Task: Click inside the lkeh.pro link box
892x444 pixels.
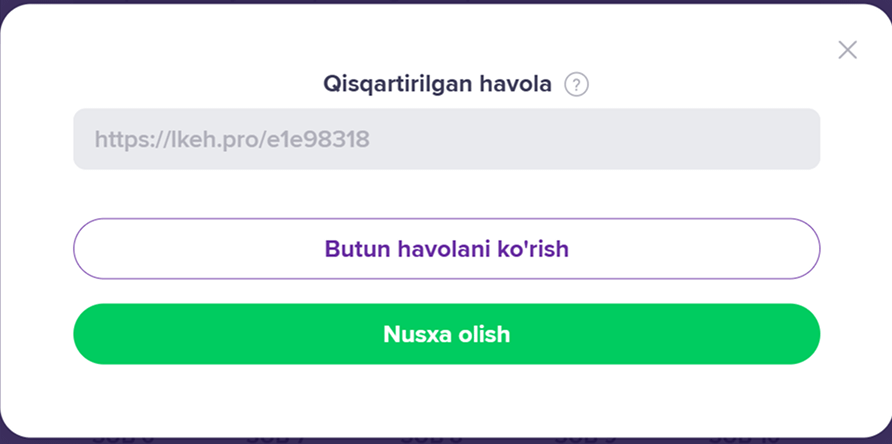Action: 446,139
